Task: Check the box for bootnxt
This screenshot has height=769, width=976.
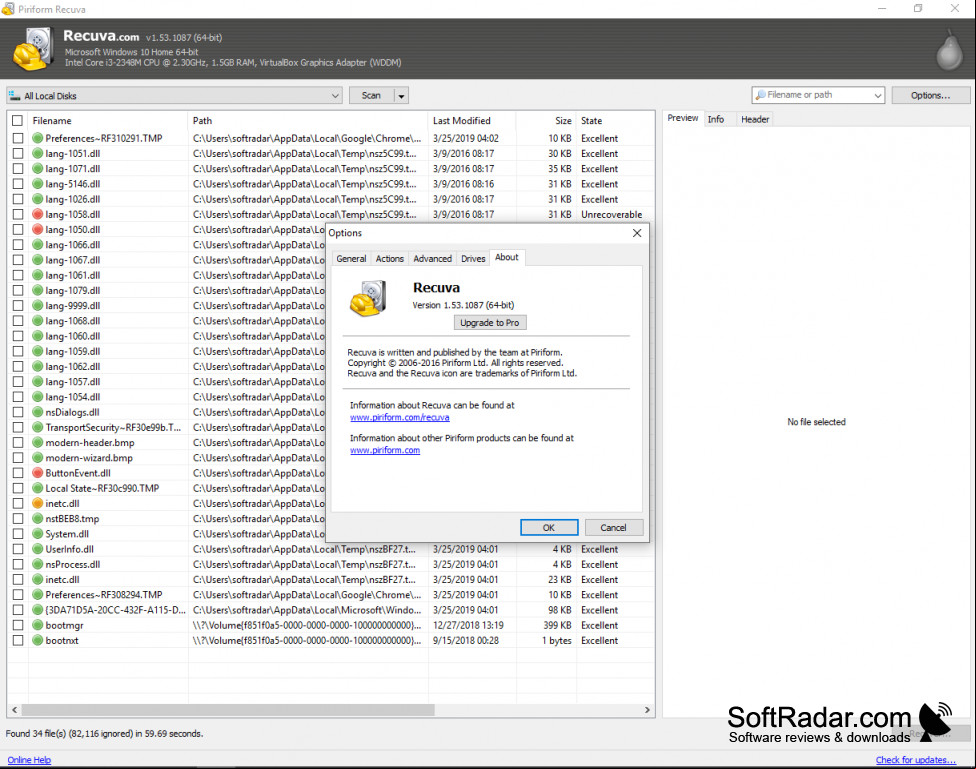Action: point(17,640)
